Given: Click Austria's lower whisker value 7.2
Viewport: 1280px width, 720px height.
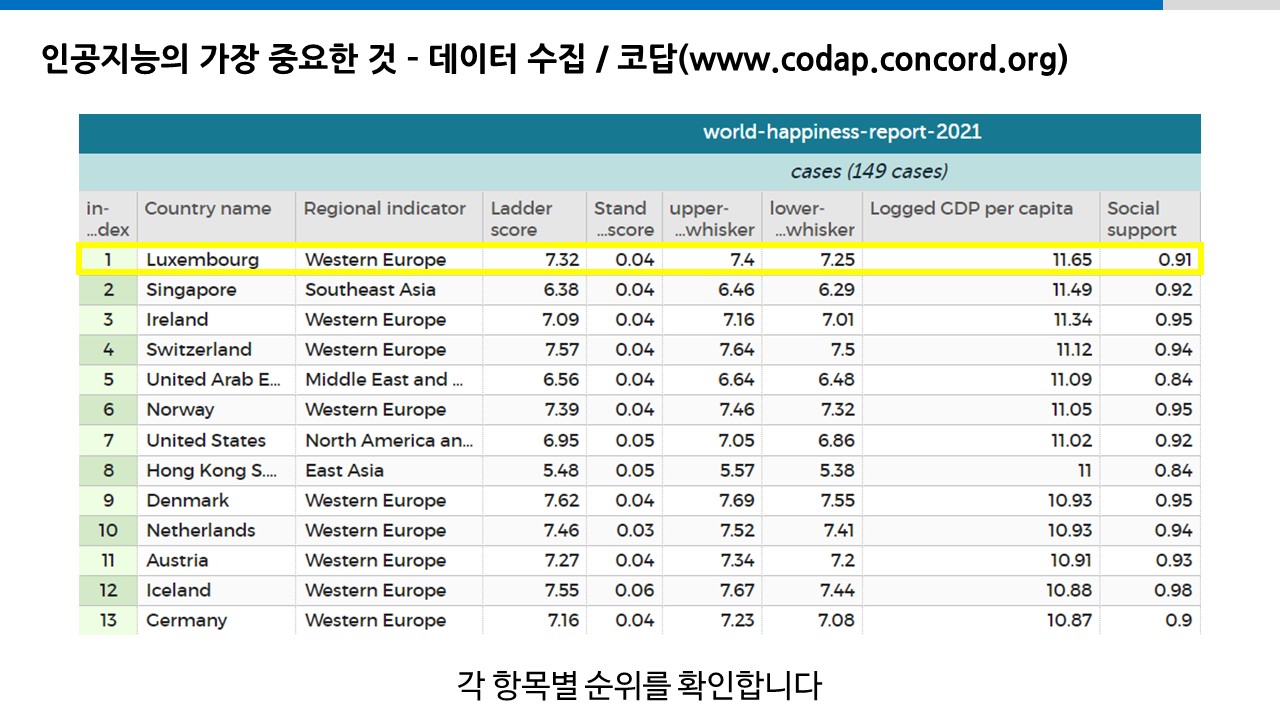Looking at the screenshot, I should pos(812,561).
